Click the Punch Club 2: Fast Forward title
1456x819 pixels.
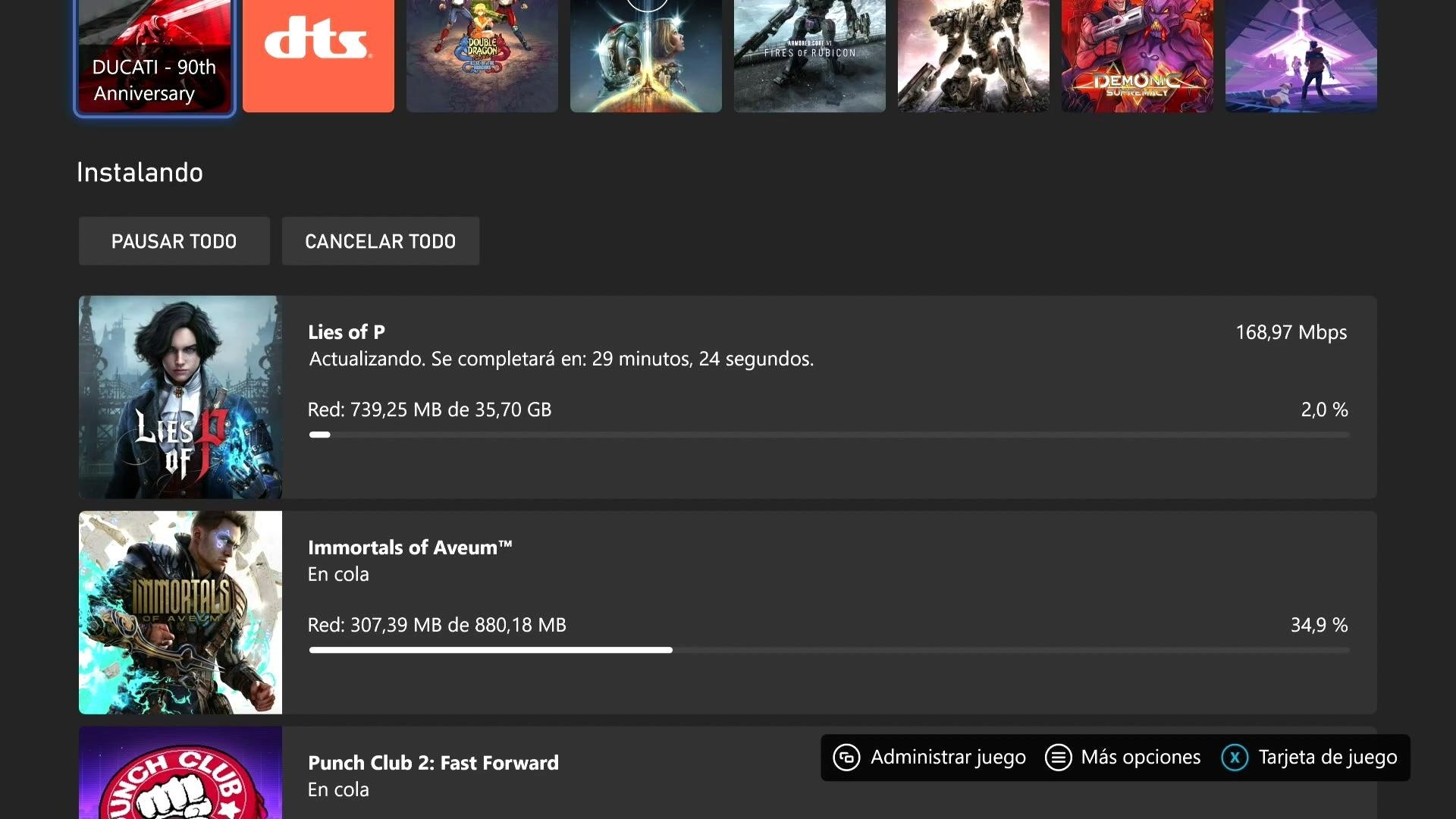(x=433, y=763)
